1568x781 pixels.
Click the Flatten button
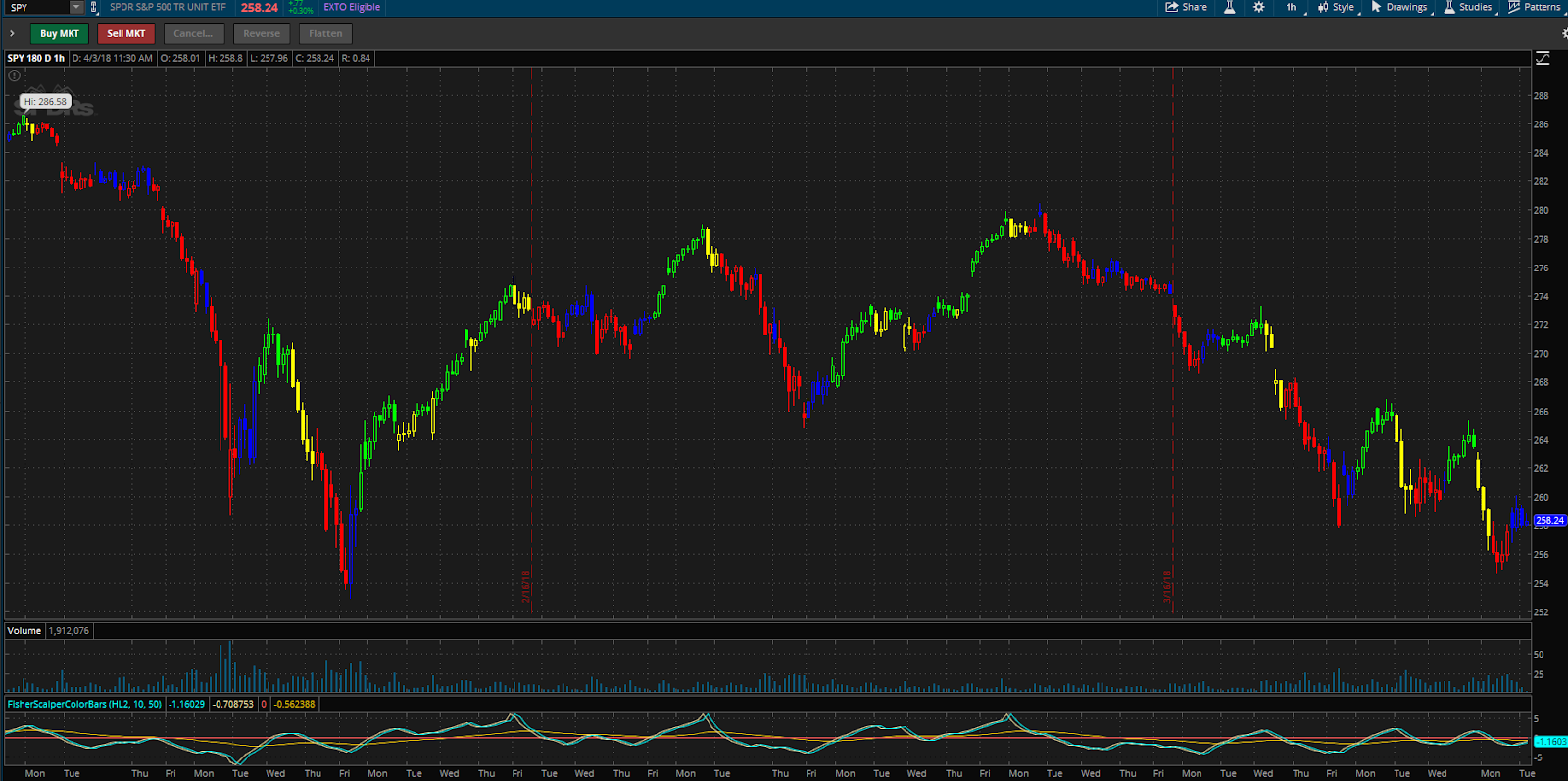pyautogui.click(x=325, y=33)
